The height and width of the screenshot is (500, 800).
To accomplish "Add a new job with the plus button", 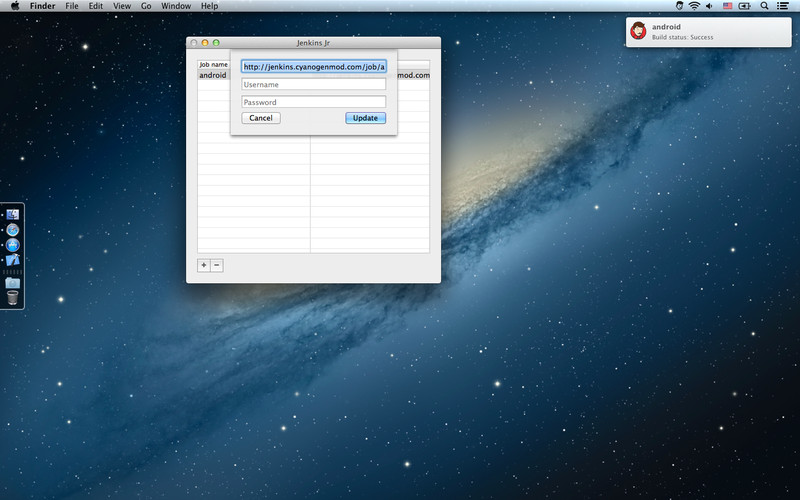I will pyautogui.click(x=204, y=265).
